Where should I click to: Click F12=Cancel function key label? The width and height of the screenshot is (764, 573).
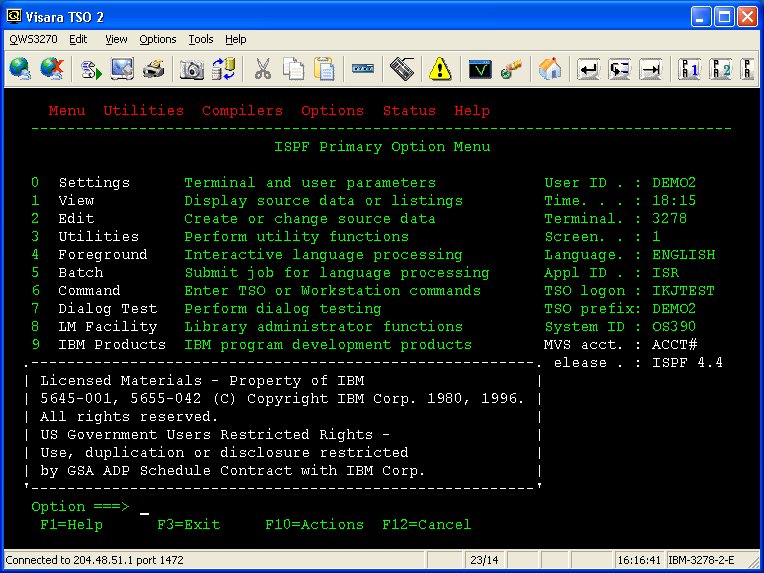click(x=427, y=525)
